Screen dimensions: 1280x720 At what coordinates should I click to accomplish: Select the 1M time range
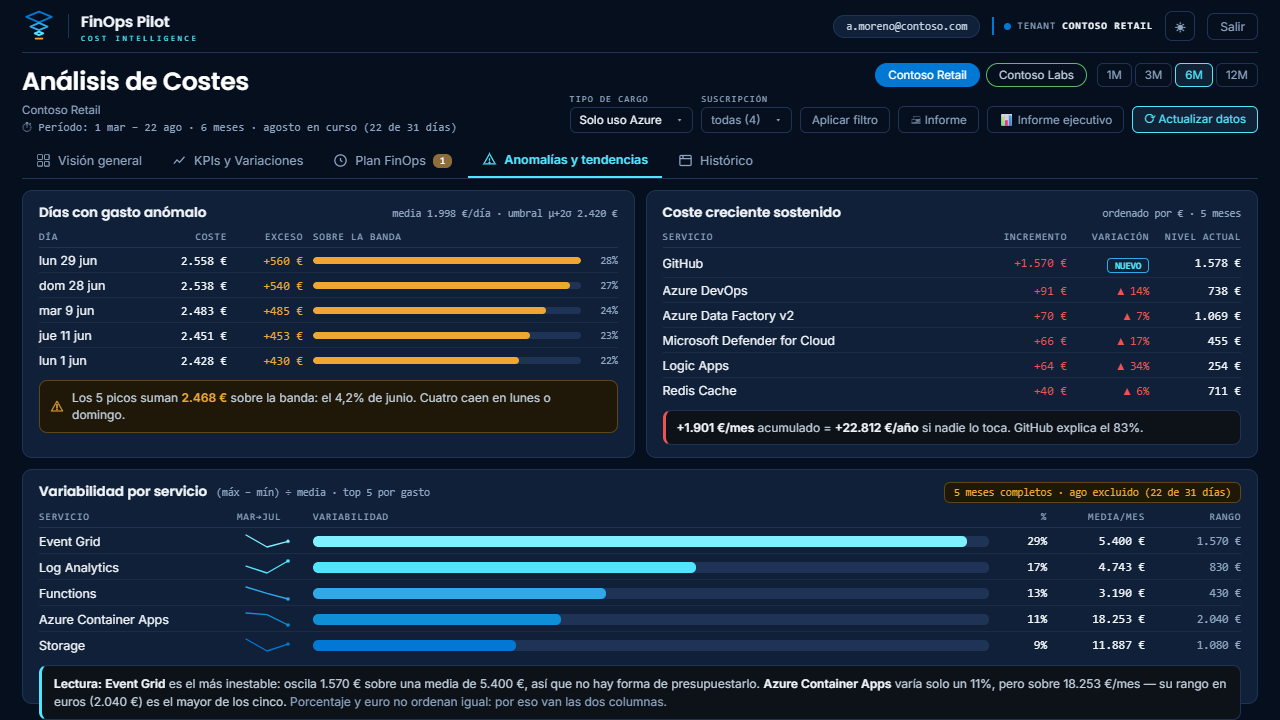pyautogui.click(x=1114, y=75)
